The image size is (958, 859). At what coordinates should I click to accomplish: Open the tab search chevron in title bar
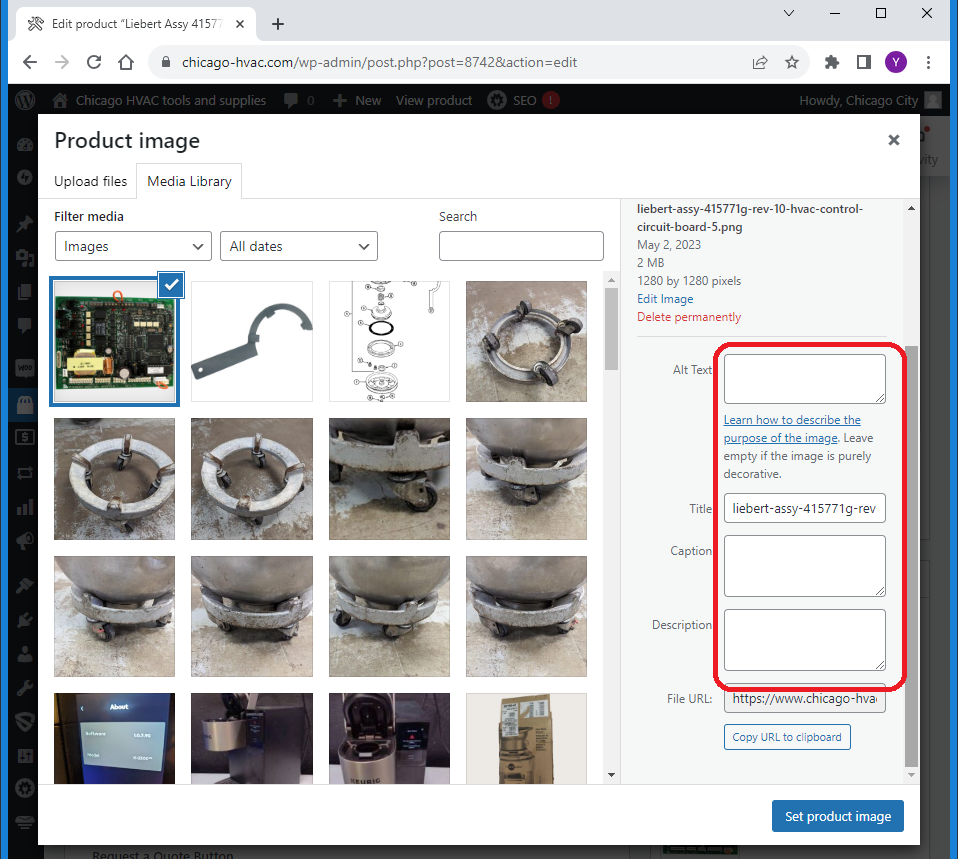tap(789, 13)
